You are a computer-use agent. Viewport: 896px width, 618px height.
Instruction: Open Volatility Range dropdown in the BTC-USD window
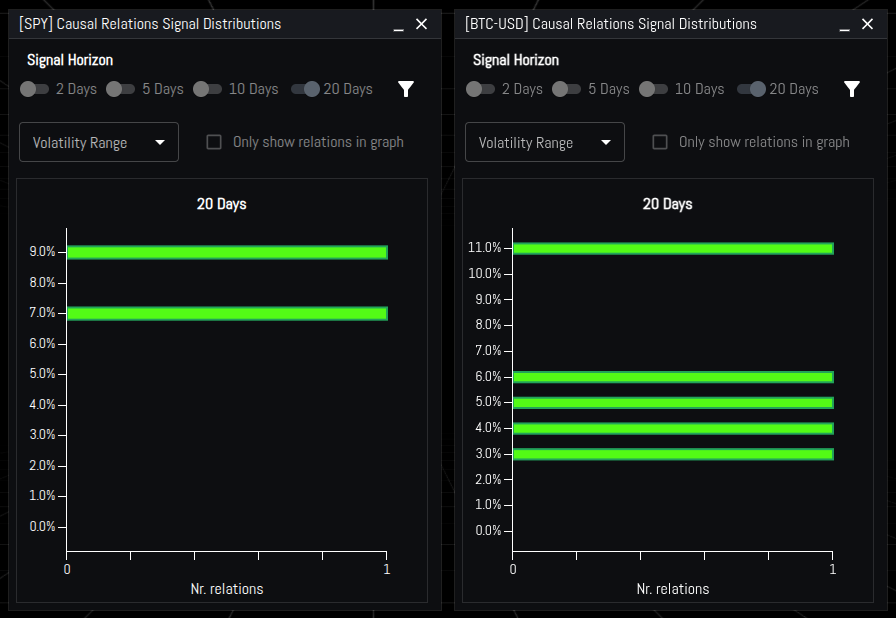[x=545, y=142]
